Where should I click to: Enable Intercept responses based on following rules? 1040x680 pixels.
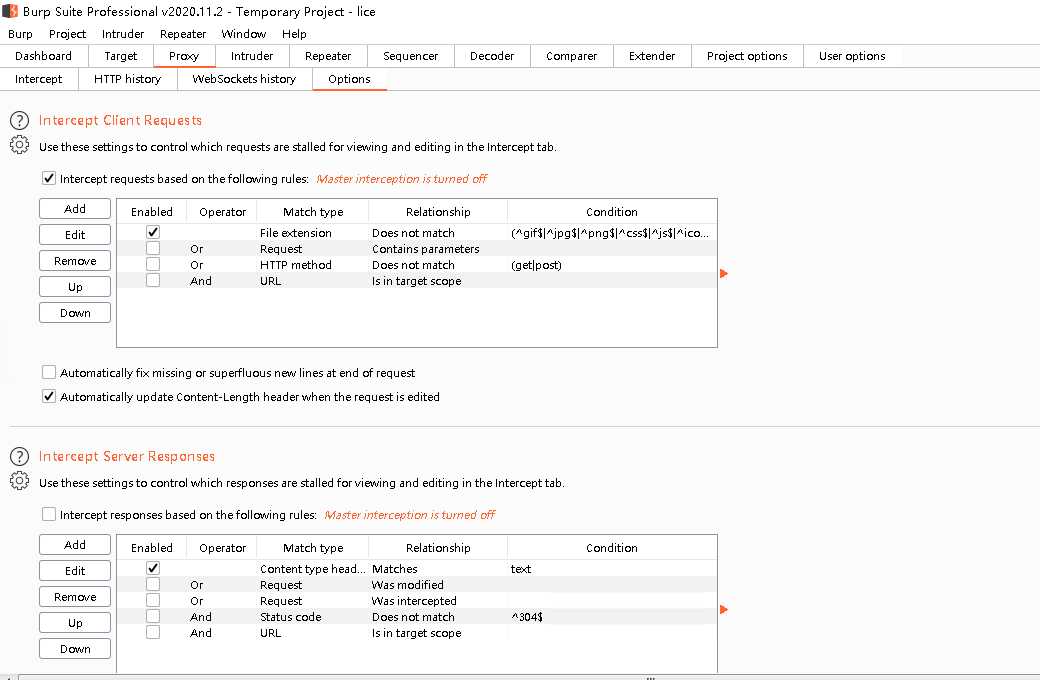[x=48, y=514]
